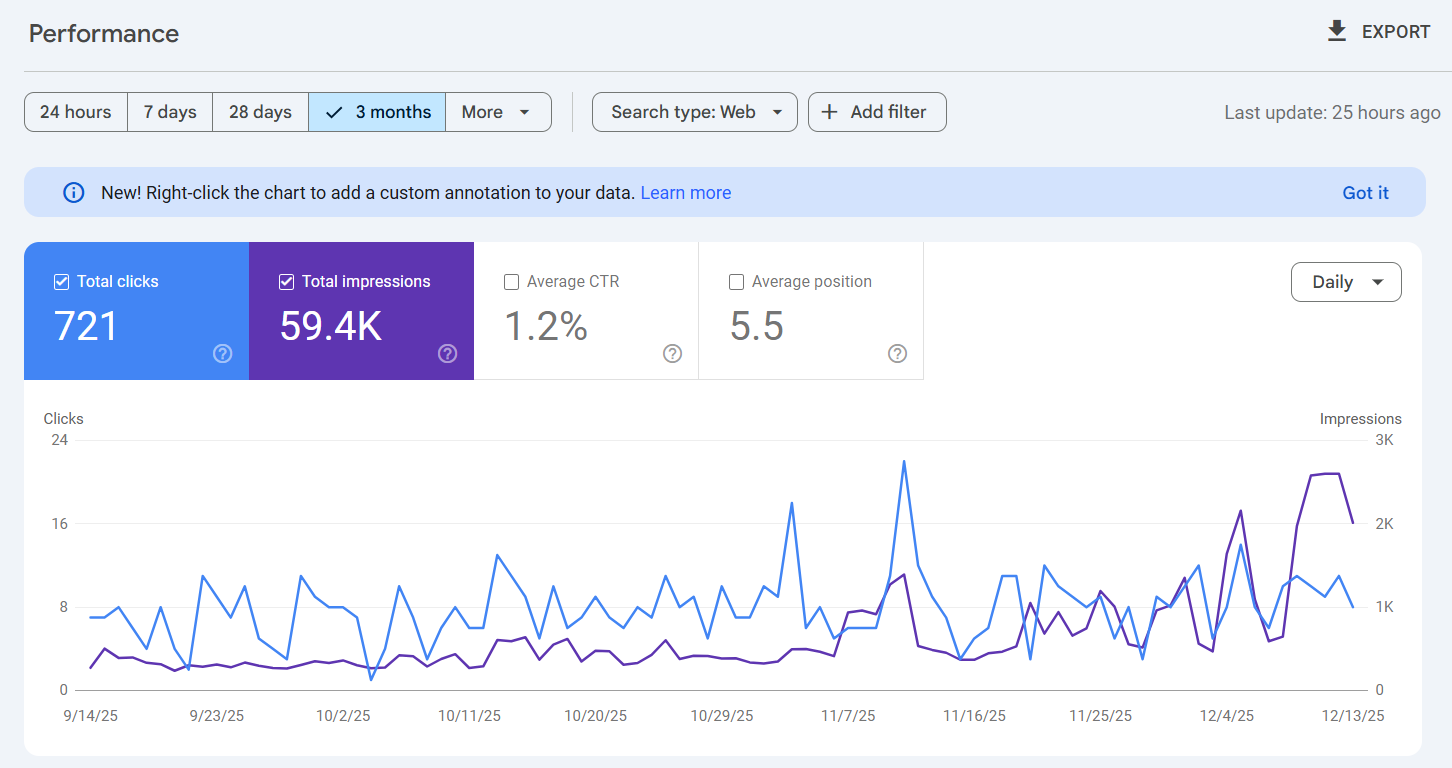1452x768 pixels.
Task: Click help icon on Total clicks card
Action: coord(223,353)
